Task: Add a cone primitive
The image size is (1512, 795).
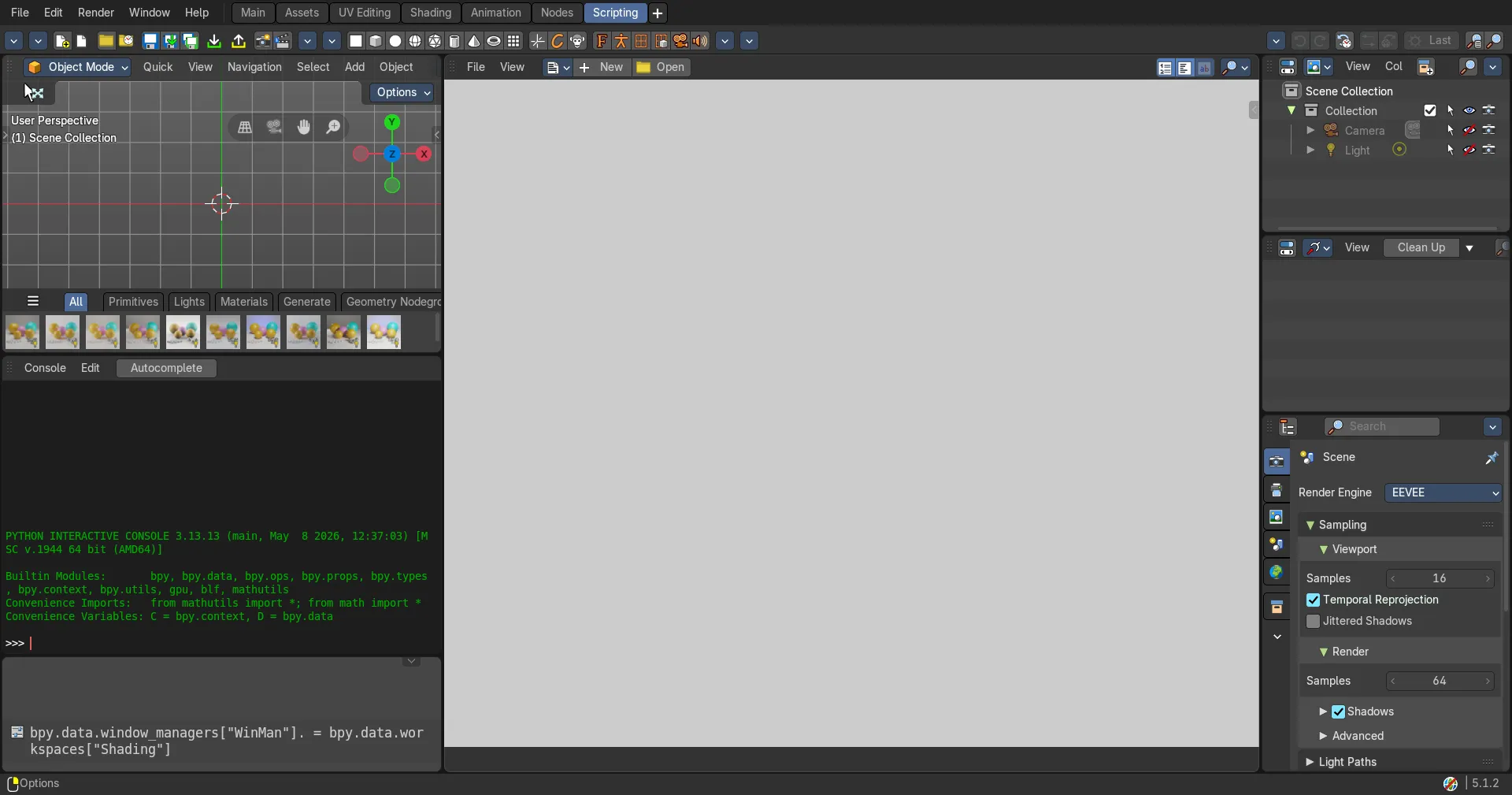Action: 474,41
